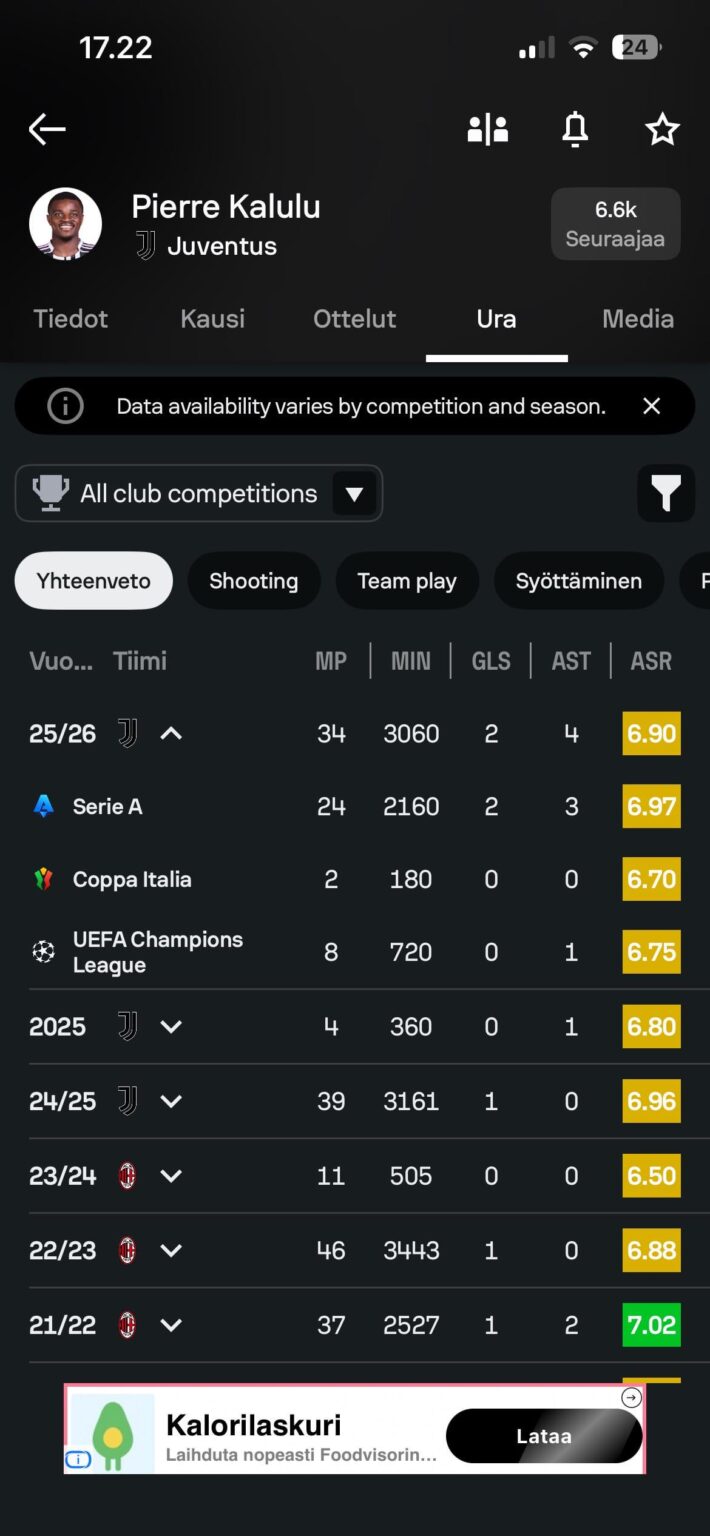Switch to the Ottelut tab
This screenshot has width=710, height=1536.
355,319
